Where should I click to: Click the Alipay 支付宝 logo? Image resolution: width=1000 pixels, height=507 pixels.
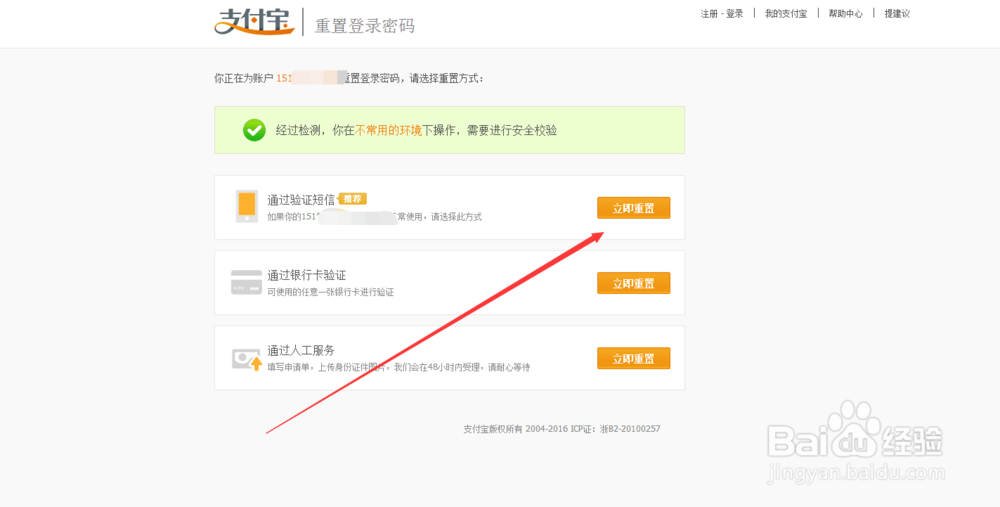254,22
